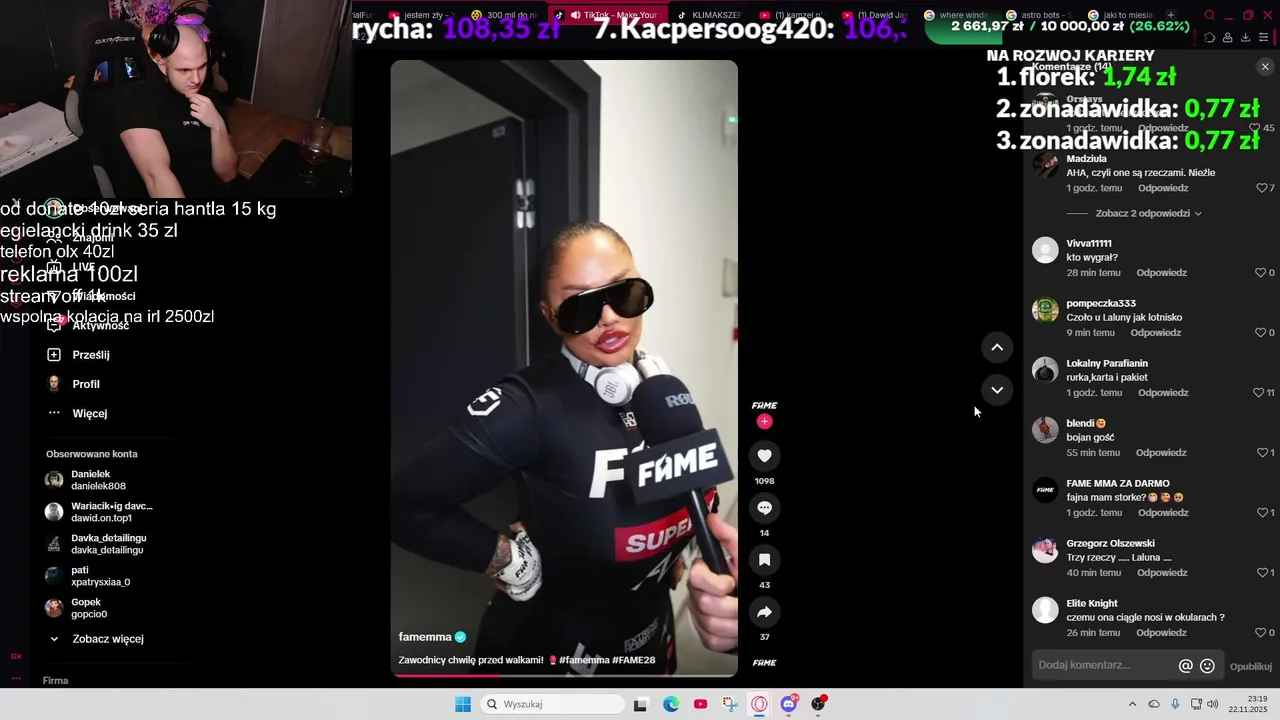Reply to blendi via Odpowiedz
Viewport: 1280px width, 720px height.
coord(1162,452)
